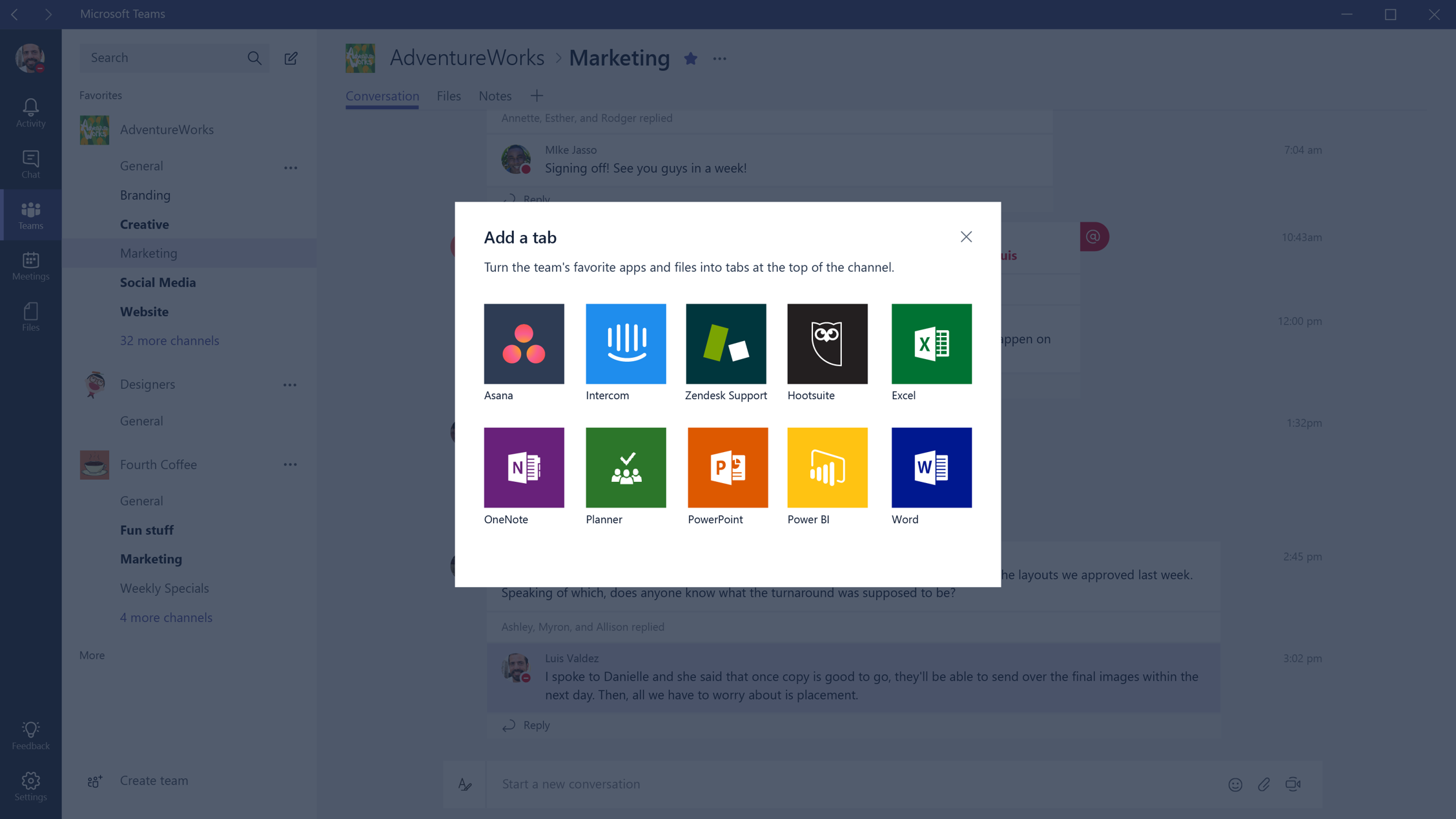
Task: Select the Word app tile
Action: point(931,467)
